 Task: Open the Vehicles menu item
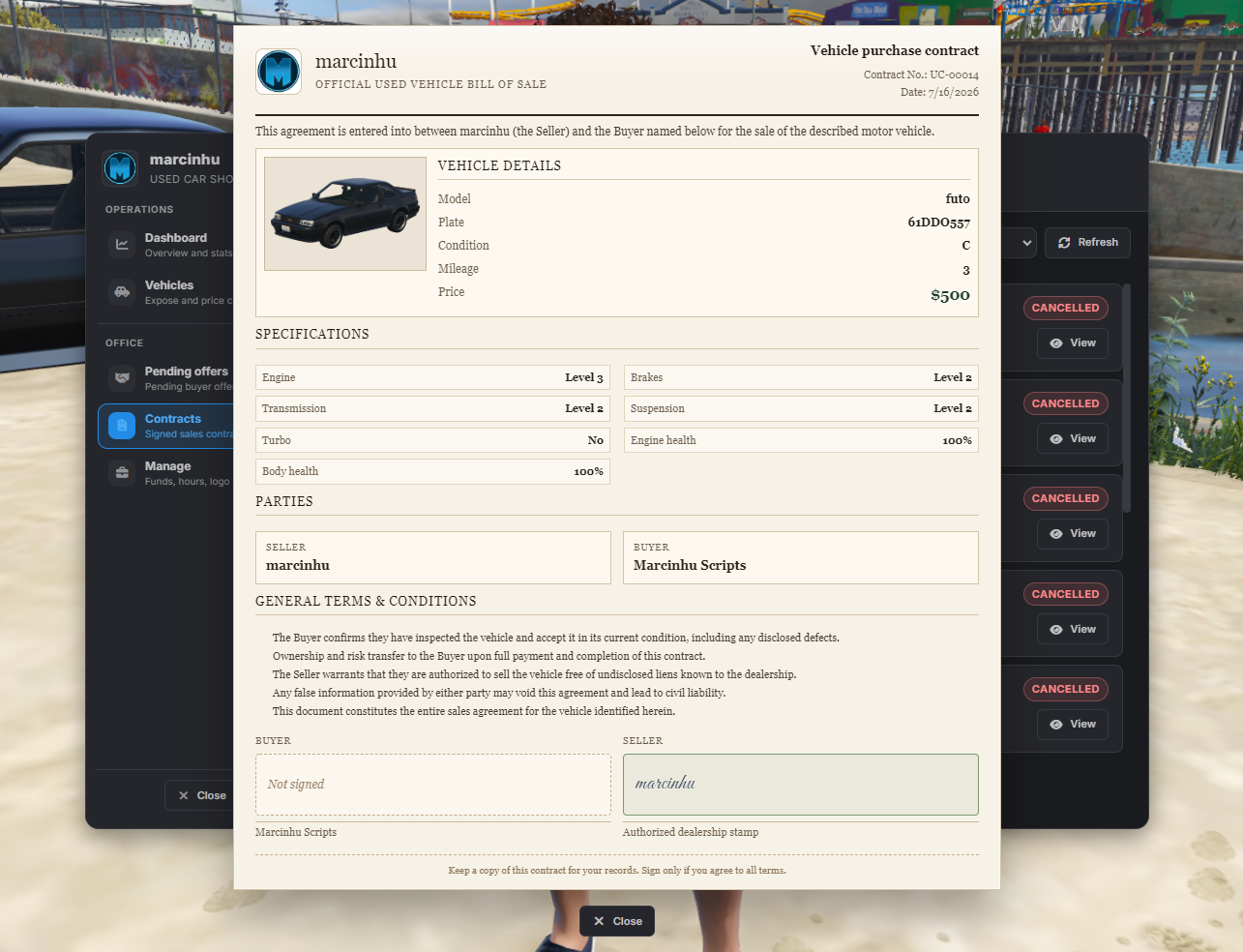(x=165, y=292)
